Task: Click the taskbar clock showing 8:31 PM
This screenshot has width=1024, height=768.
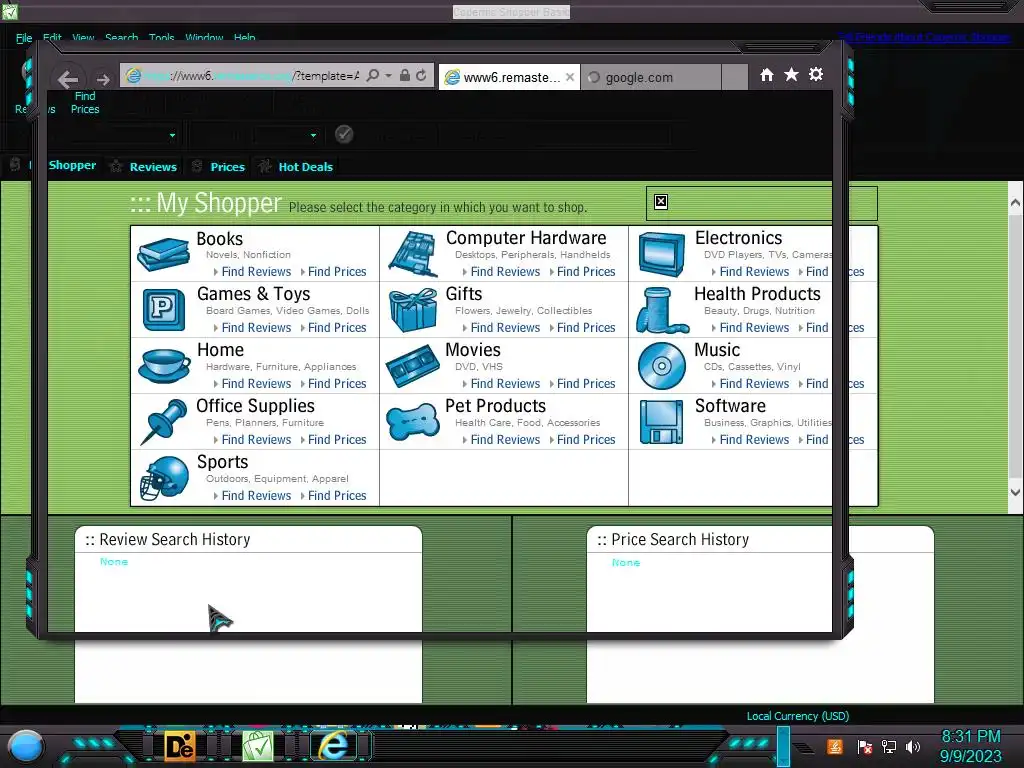Action: point(970,737)
